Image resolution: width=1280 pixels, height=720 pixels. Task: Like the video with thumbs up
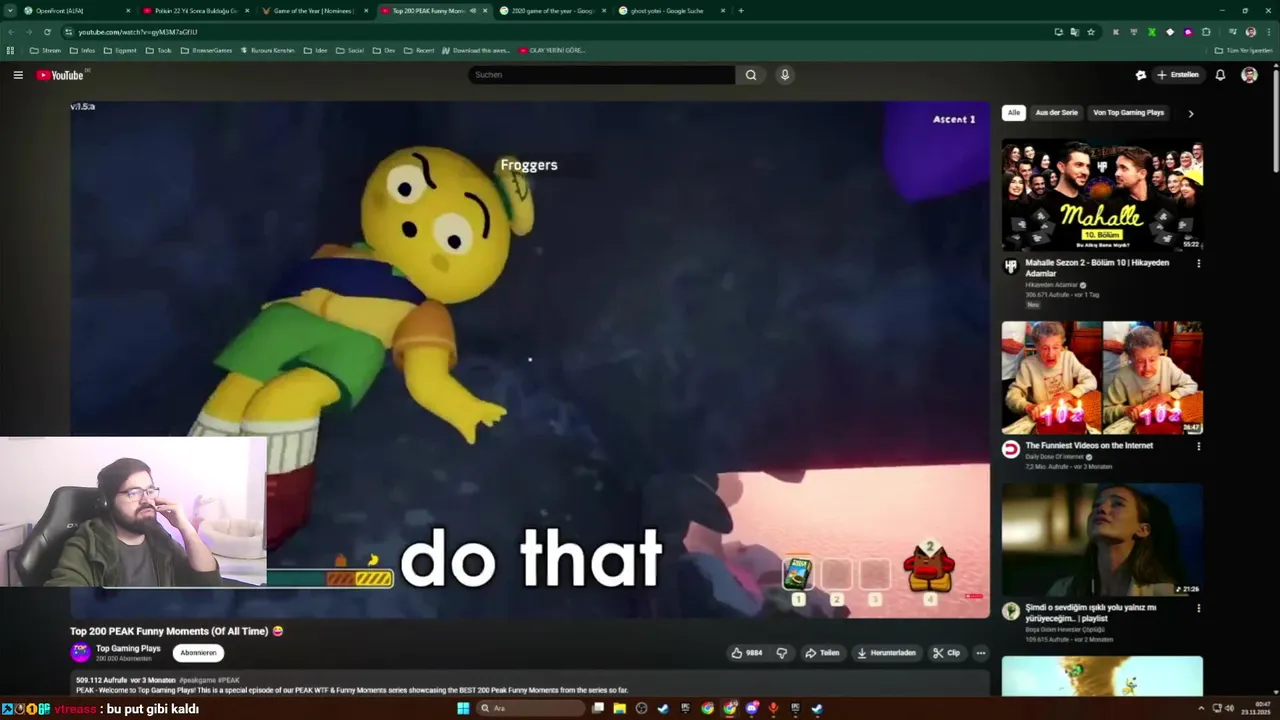click(747, 653)
